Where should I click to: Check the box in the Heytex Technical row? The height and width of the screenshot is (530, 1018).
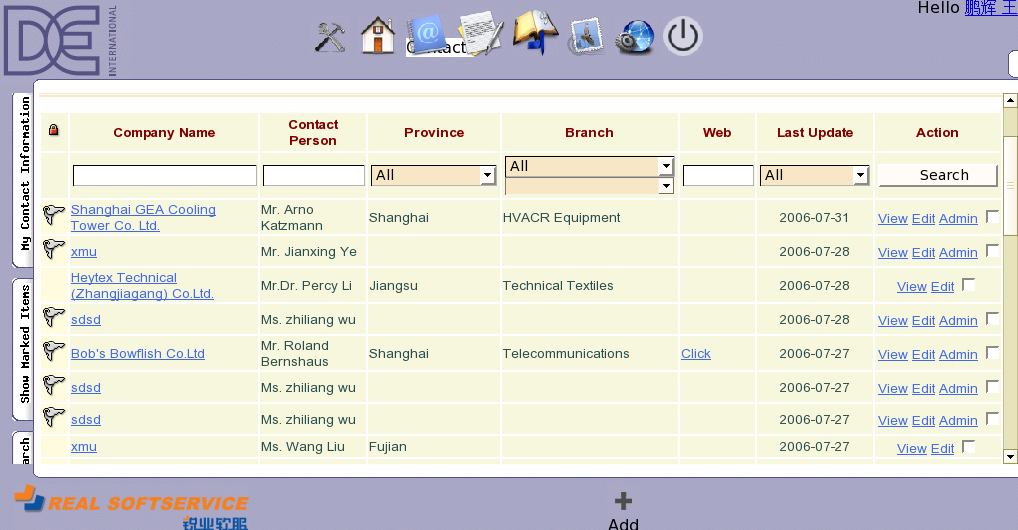click(968, 286)
